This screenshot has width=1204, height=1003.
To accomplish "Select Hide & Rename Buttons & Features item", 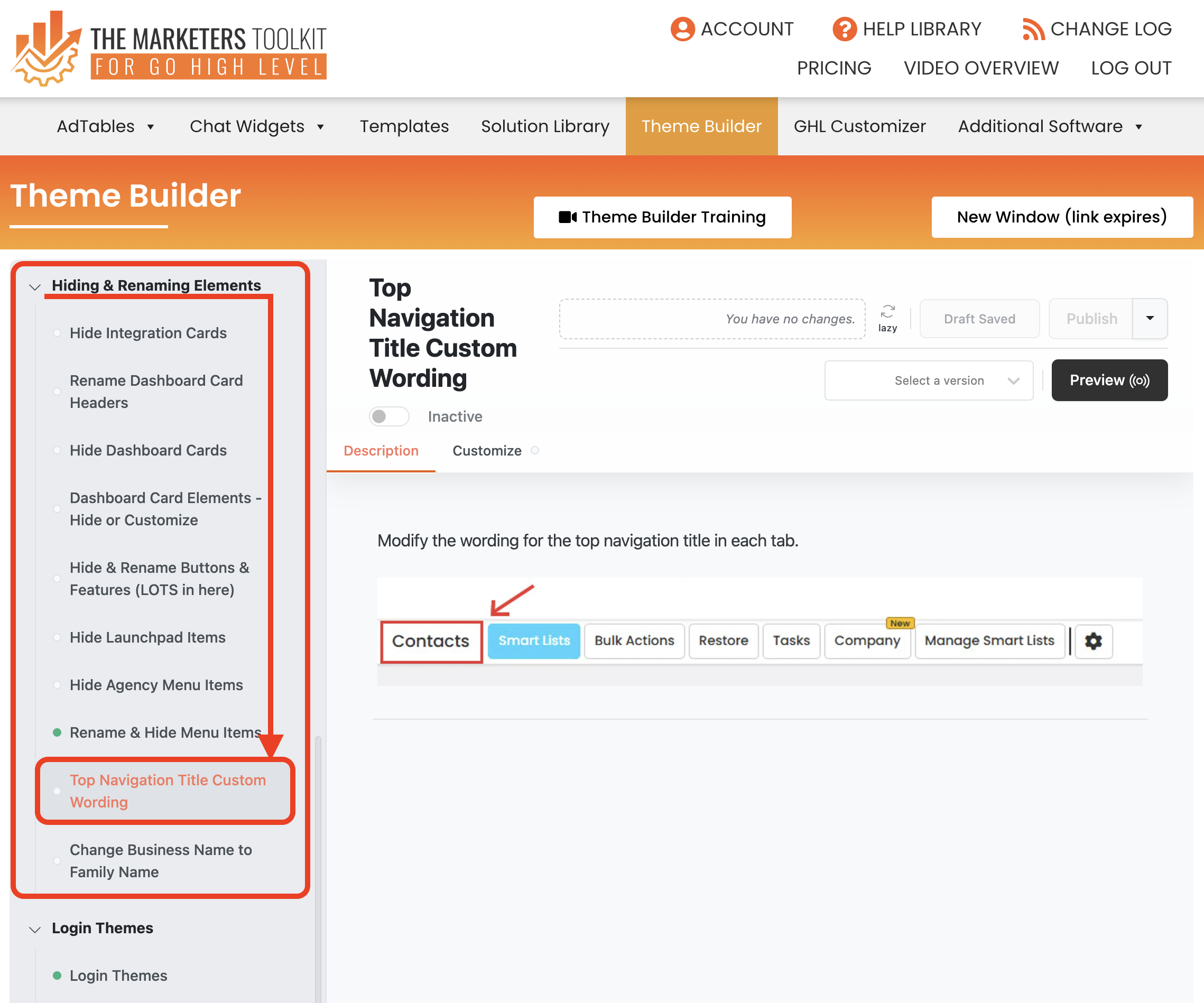I will pos(160,579).
